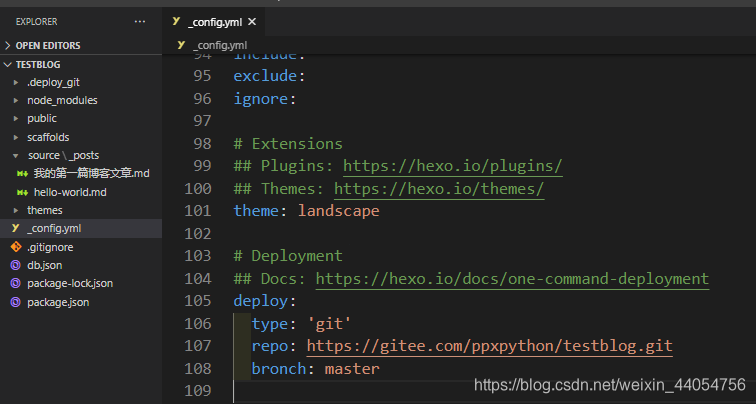Viewport: 756px width, 404px height.
Task: Click markdown icon beside hello-world.md
Action: point(22,192)
